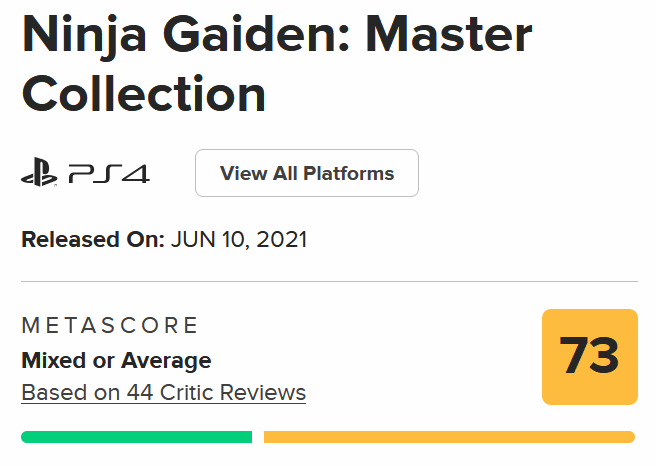Open the Based on 44 Critic Reviews link
Screen dimensions: 656x466
pos(163,392)
